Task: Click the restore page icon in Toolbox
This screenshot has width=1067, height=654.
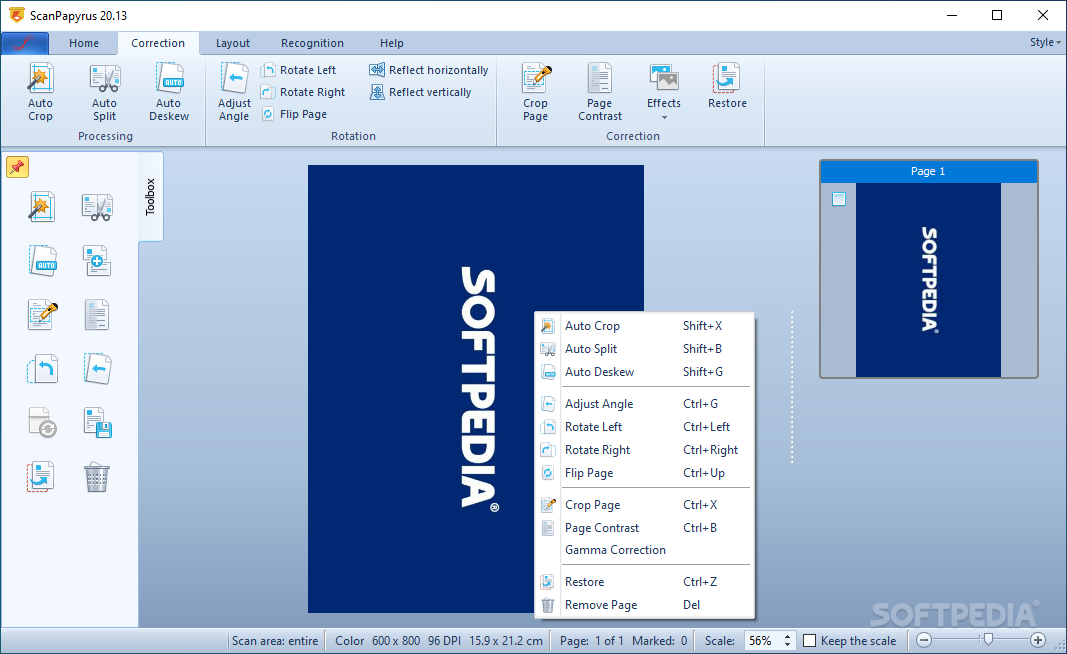Action: pos(41,477)
